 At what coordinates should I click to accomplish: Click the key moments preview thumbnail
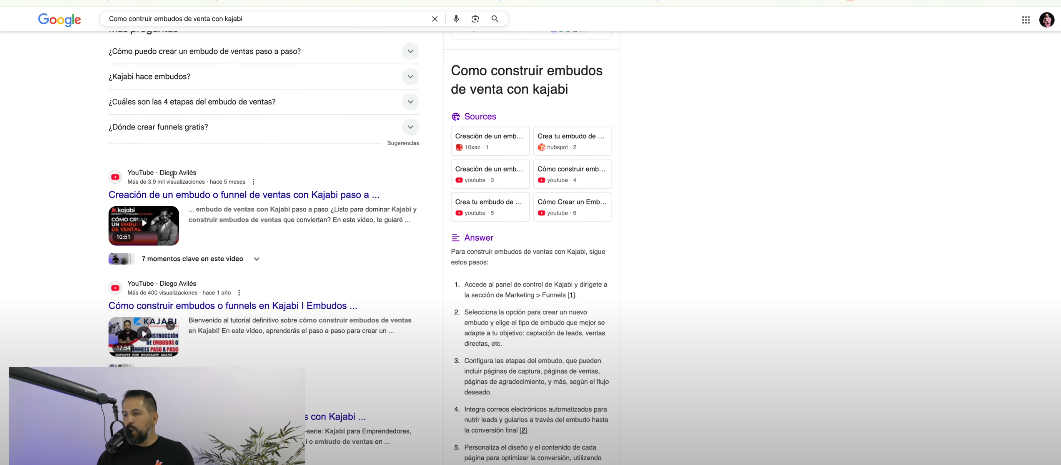pos(120,259)
